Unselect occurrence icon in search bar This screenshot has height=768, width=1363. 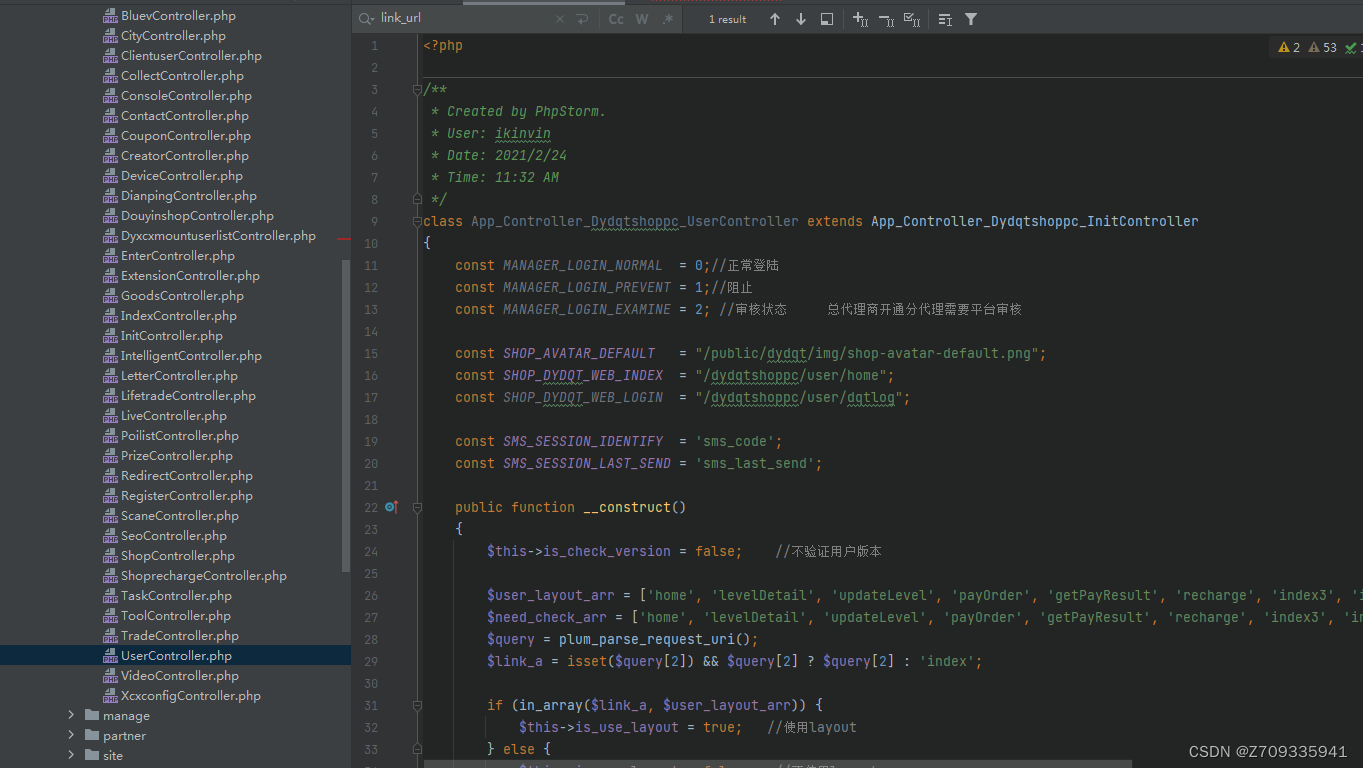[886, 19]
